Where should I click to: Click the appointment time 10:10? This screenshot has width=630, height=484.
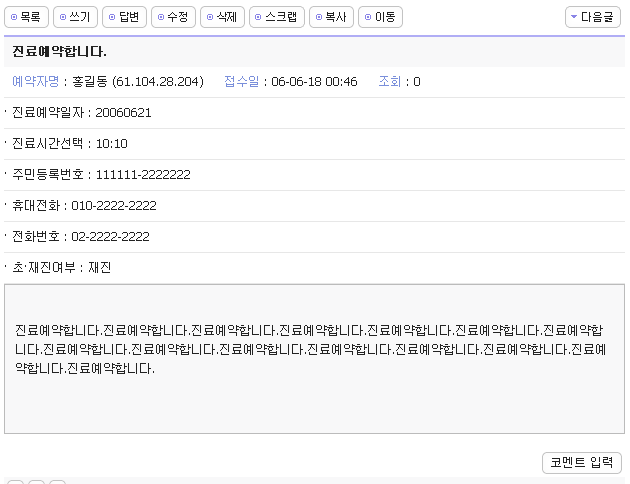[x=111, y=143]
